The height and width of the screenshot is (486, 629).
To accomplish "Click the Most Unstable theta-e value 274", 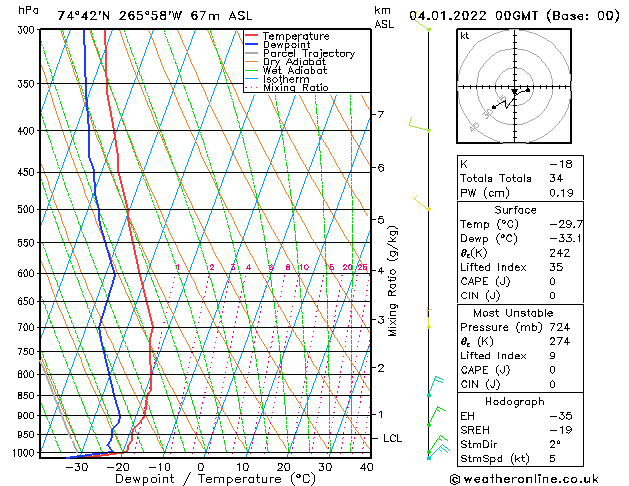I will [x=560, y=341].
